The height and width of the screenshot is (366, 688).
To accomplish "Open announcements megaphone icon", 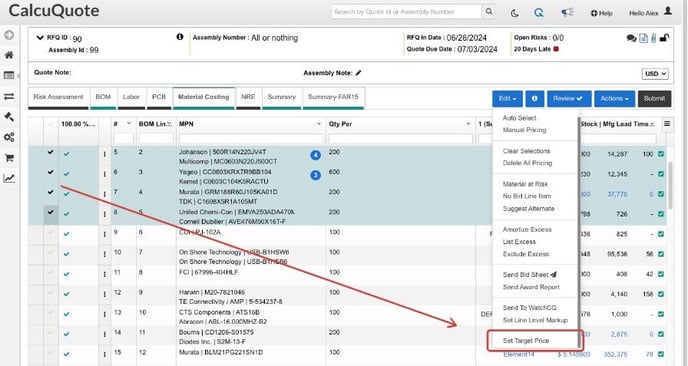I will (567, 12).
